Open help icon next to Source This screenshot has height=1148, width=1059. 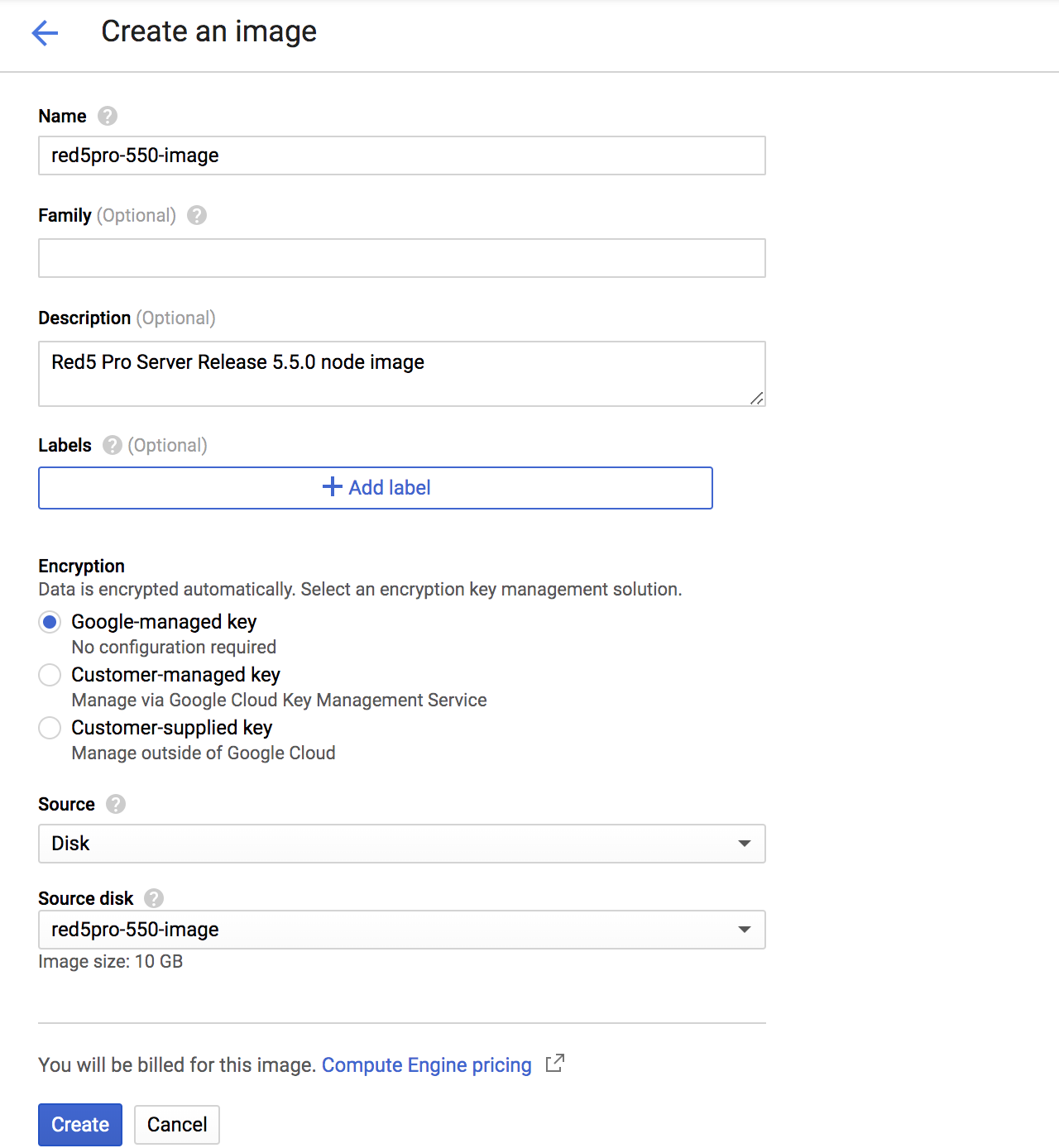coord(116,804)
